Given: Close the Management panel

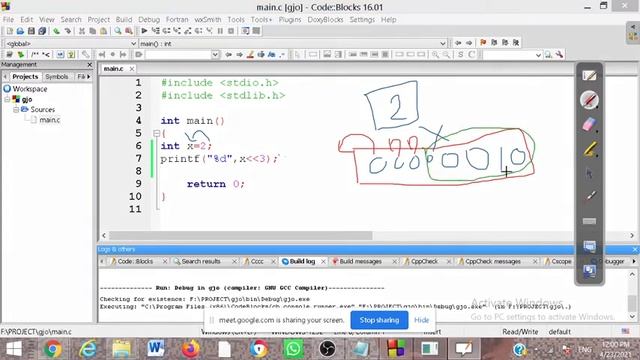Looking at the screenshot, I should [89, 64].
